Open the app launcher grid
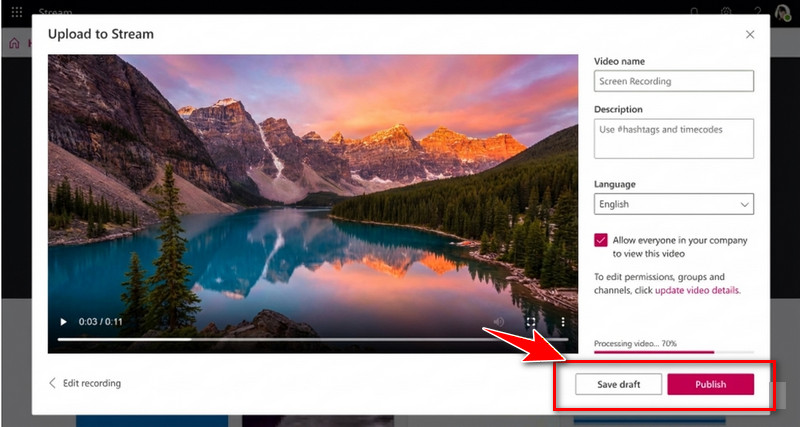This screenshot has height=427, width=800. coord(16,12)
